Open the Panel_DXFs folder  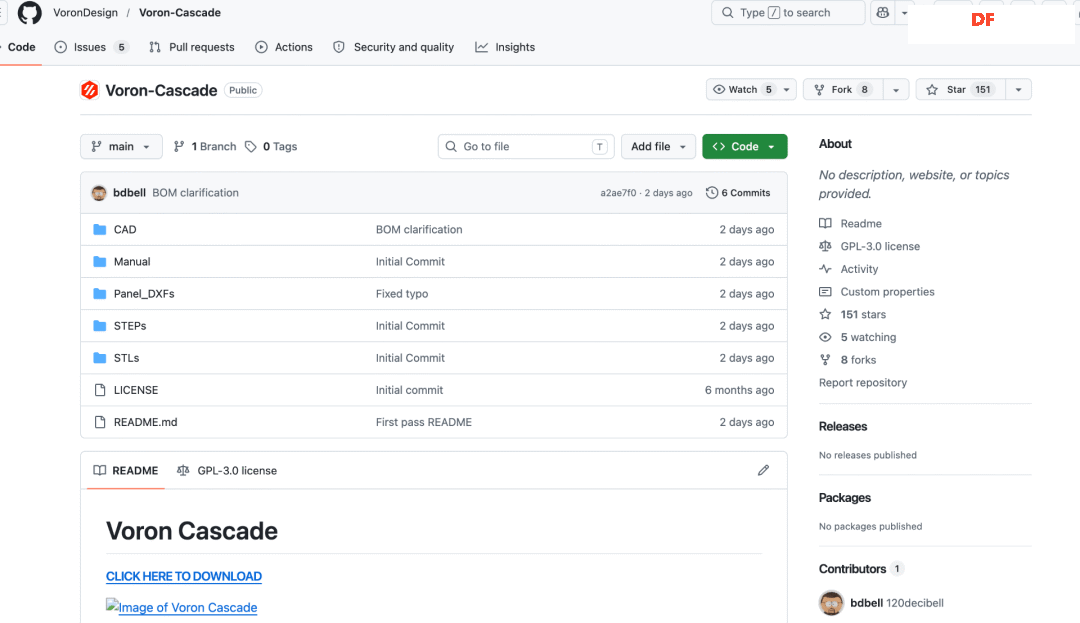144,294
